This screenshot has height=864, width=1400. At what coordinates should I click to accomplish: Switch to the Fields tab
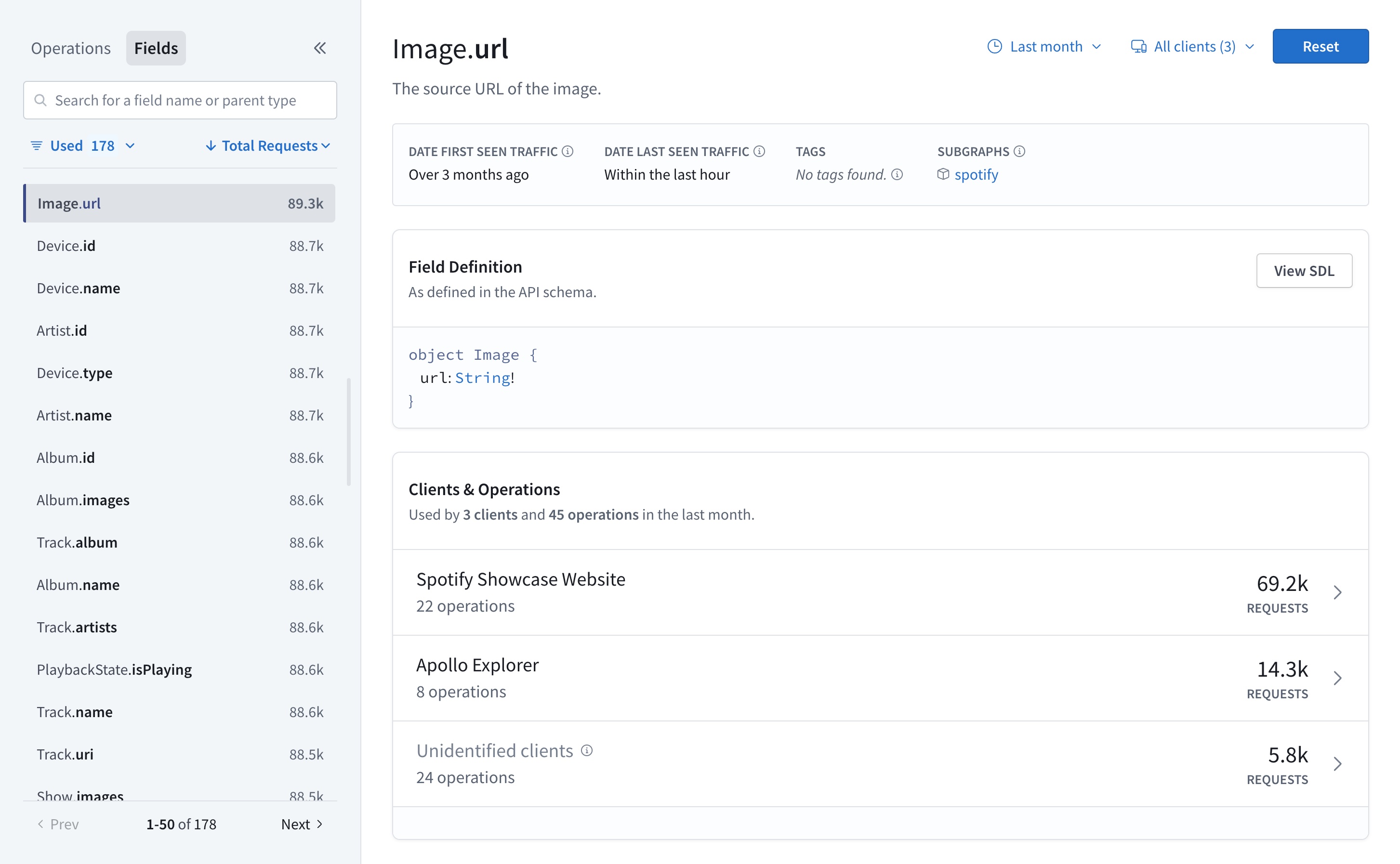[156, 48]
